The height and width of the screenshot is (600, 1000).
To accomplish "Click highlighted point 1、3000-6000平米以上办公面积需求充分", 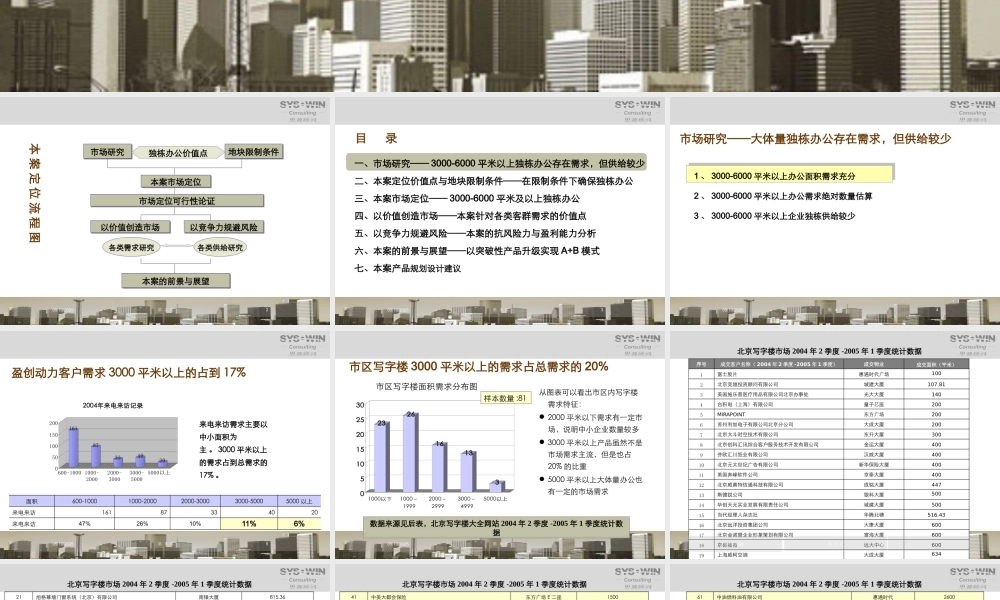I will click(790, 175).
